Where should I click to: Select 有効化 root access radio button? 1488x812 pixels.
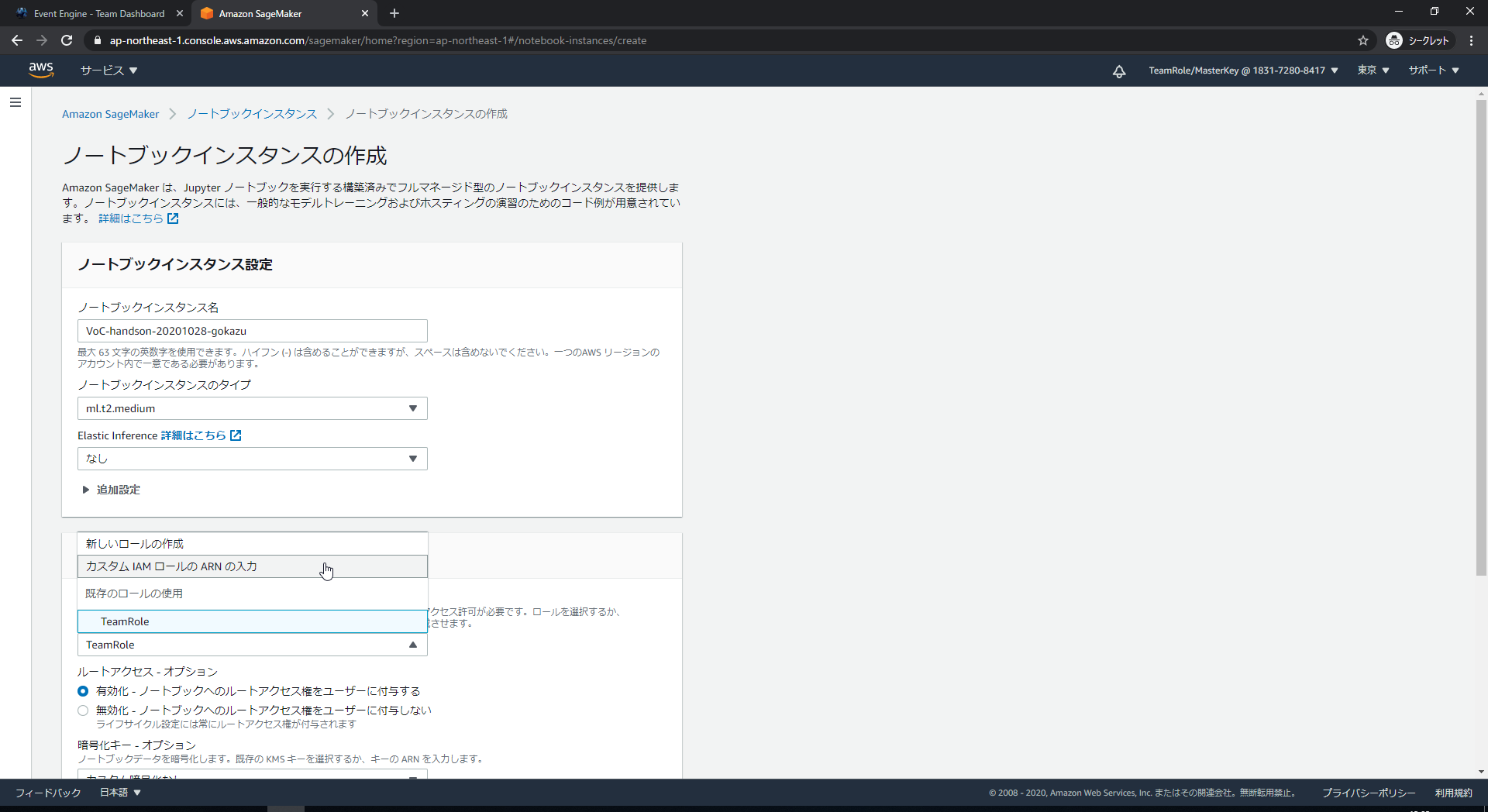click(83, 691)
